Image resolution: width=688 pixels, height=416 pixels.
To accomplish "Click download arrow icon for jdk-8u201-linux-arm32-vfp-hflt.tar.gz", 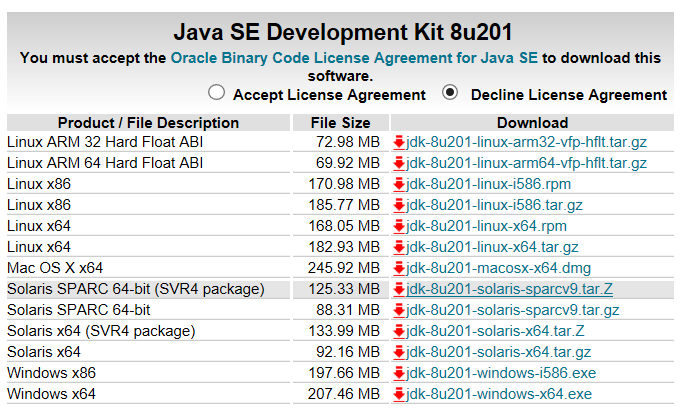I will click(399, 142).
